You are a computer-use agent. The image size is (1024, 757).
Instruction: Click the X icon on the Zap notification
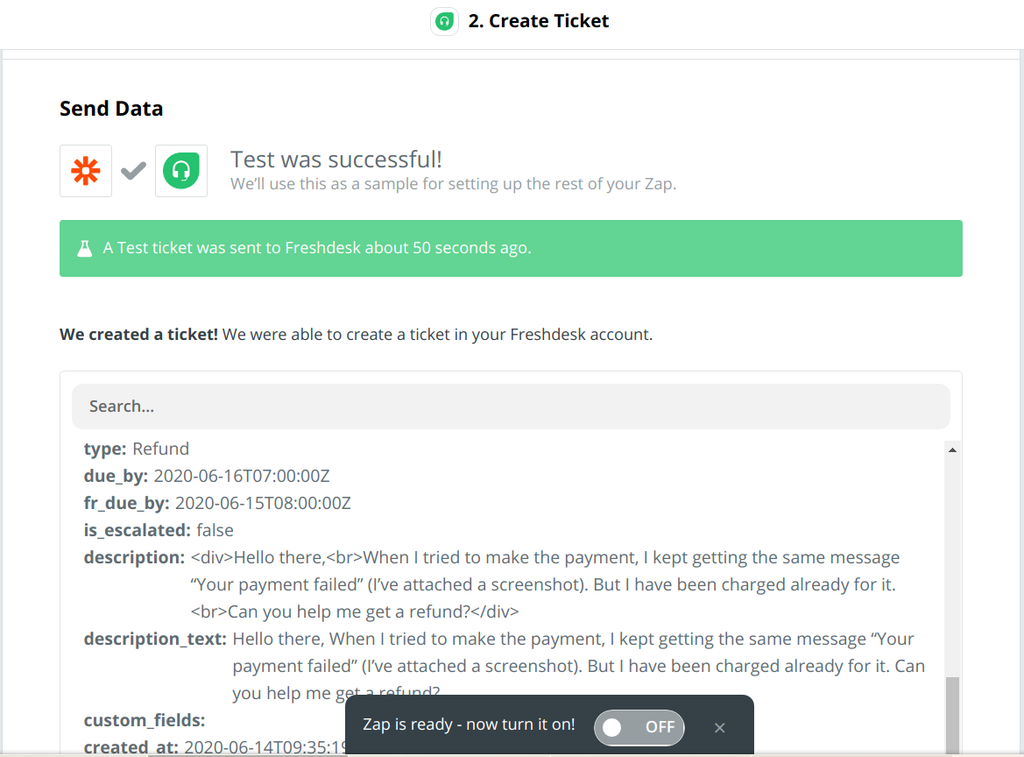pos(719,728)
